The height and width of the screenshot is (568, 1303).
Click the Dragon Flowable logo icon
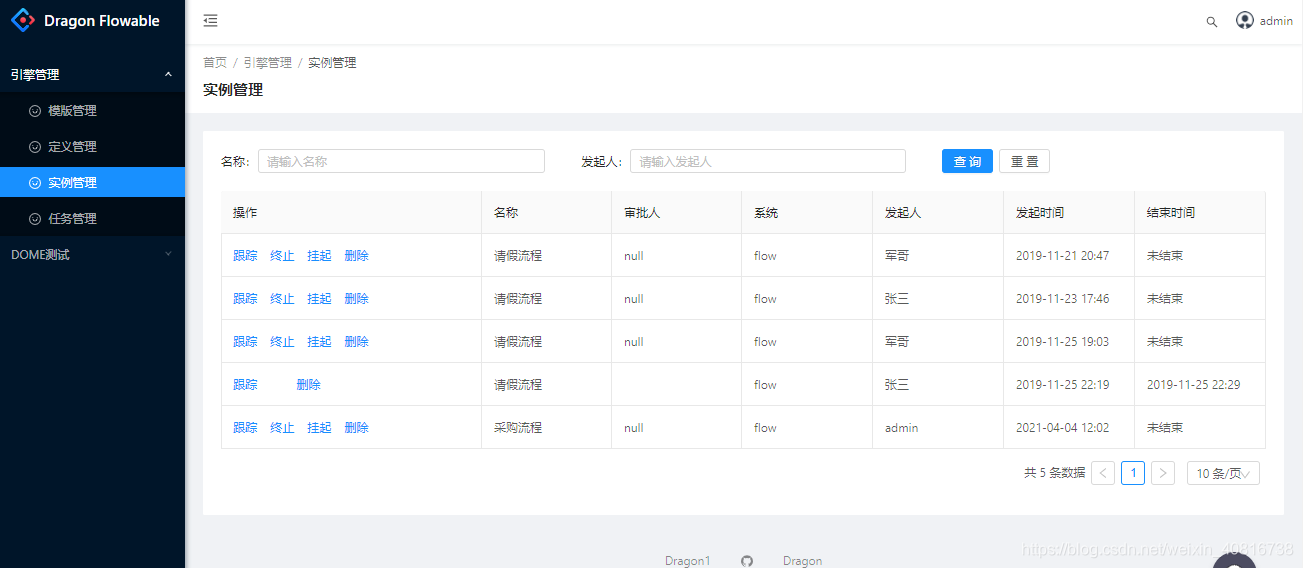(x=23, y=20)
